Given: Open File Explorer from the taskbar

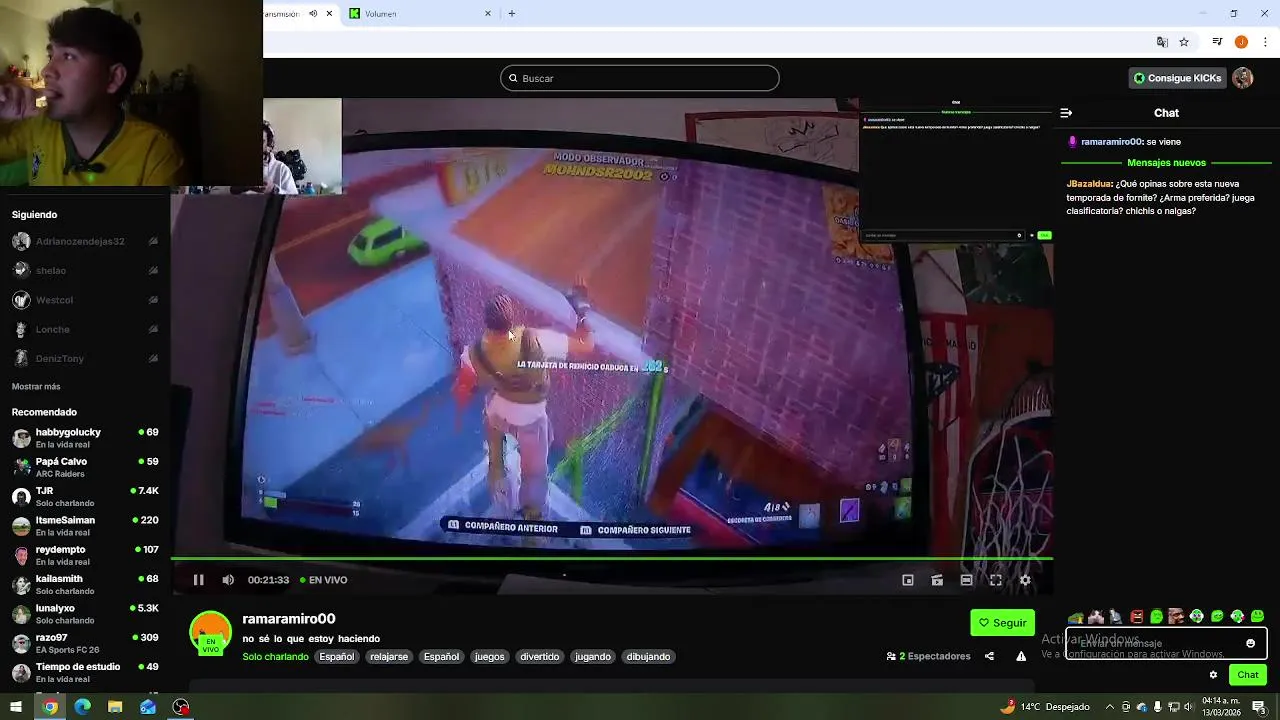Looking at the screenshot, I should [x=115, y=707].
